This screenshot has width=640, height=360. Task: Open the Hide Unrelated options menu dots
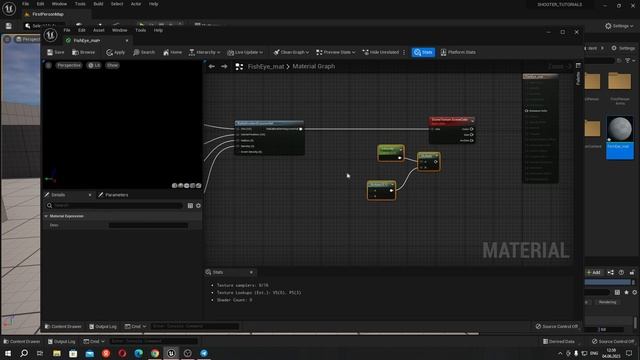click(404, 52)
